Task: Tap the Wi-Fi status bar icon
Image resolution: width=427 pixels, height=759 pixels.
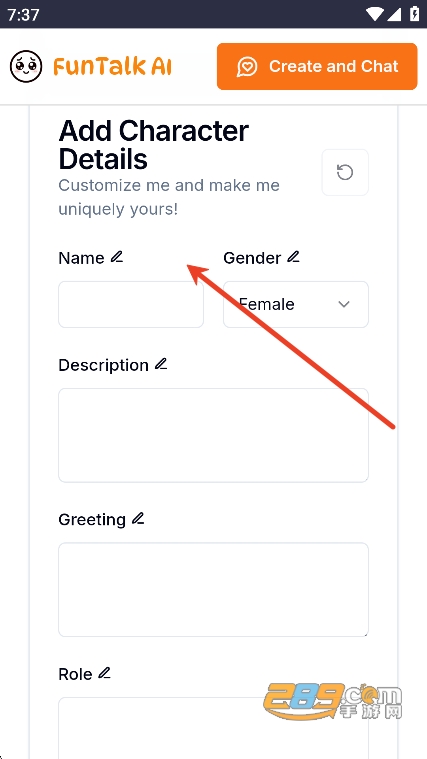Action: (374, 14)
